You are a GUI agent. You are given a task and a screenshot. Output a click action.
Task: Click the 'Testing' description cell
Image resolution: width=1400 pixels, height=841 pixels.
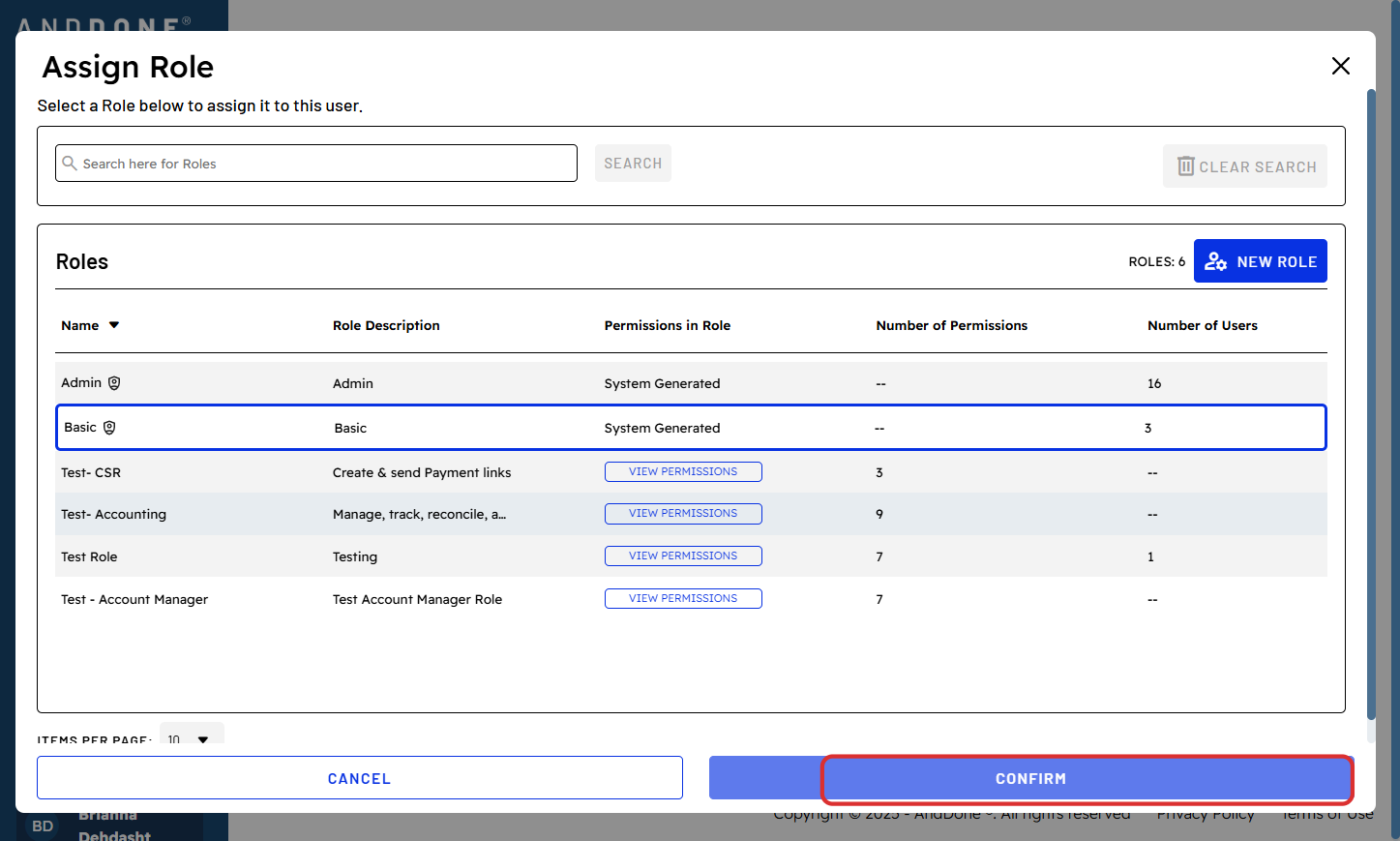355,556
